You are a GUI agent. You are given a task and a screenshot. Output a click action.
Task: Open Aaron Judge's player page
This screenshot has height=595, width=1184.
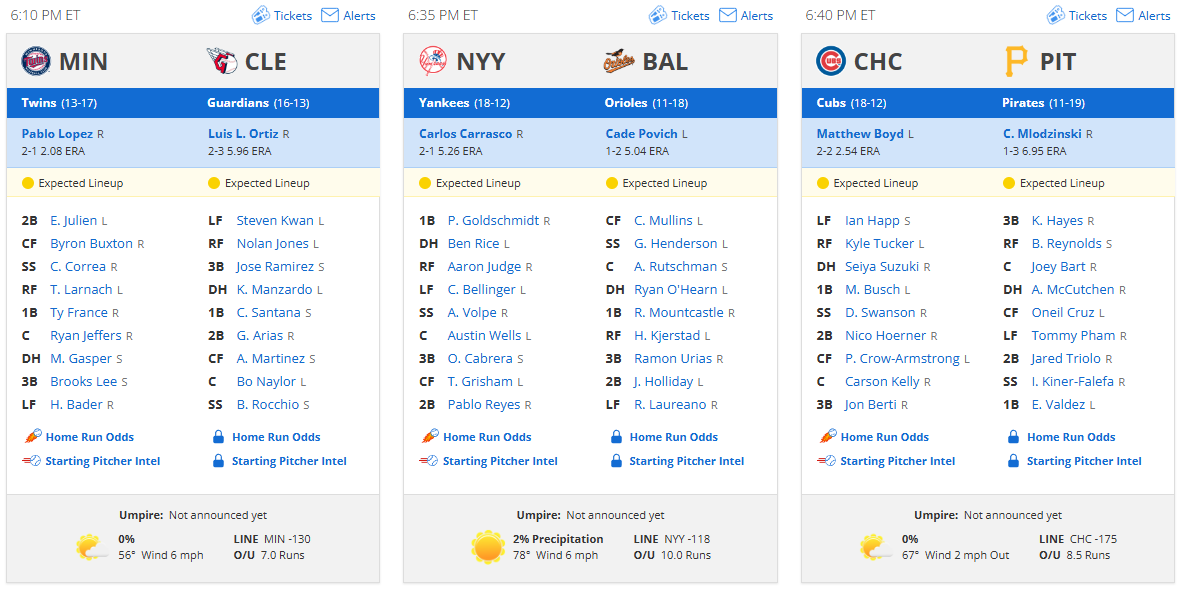coord(484,267)
